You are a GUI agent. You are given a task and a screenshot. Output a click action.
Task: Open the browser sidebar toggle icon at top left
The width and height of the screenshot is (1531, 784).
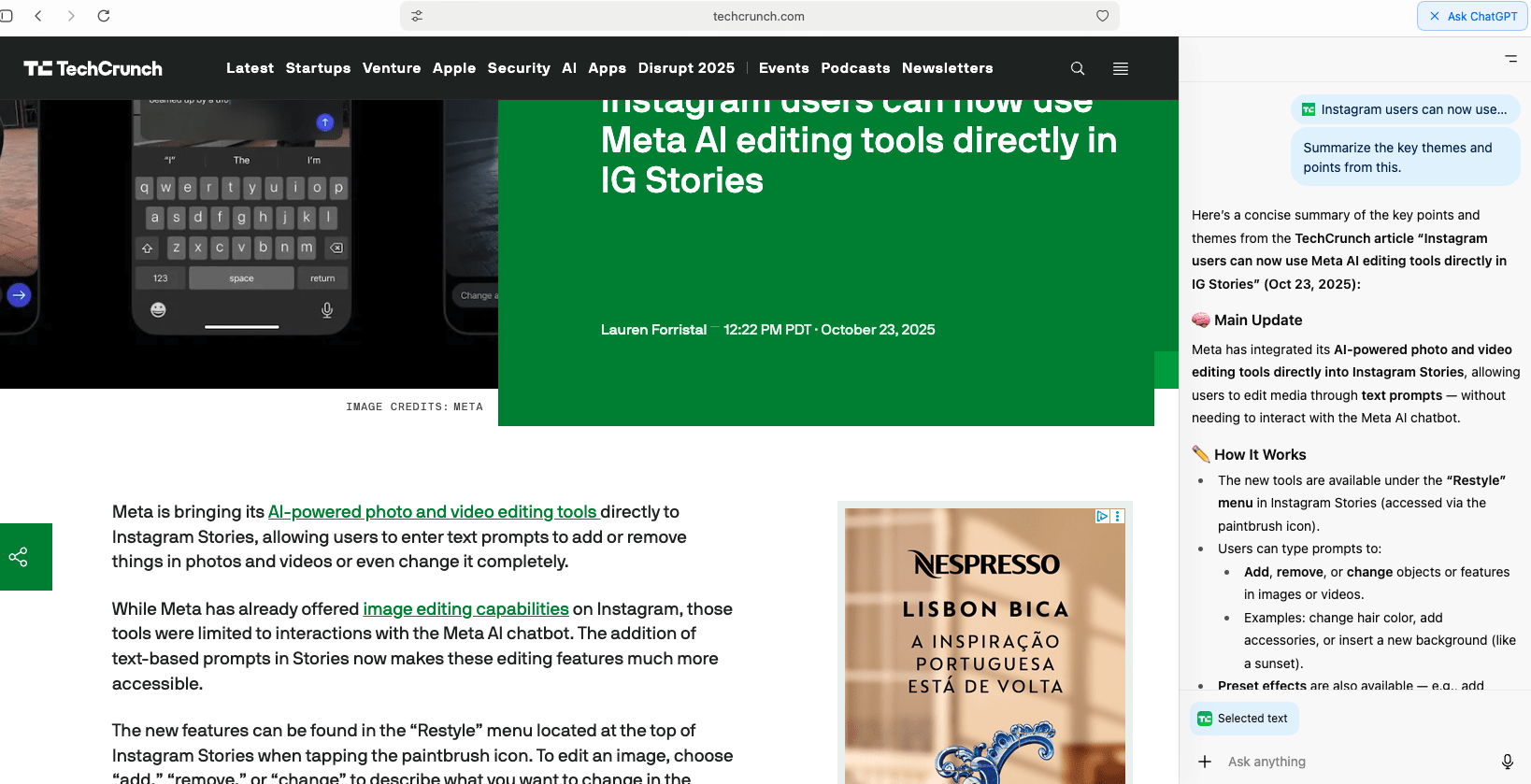(6, 16)
